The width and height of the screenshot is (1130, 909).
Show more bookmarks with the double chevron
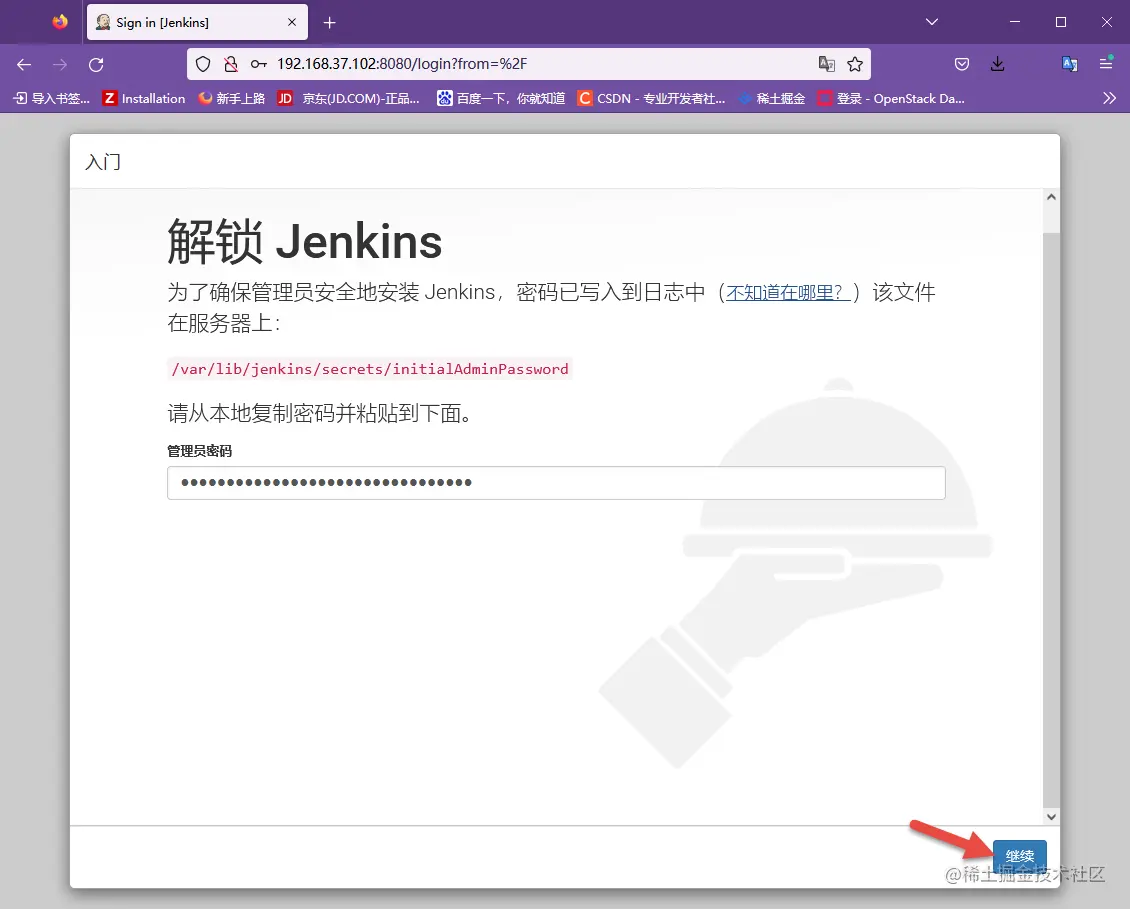(1109, 98)
